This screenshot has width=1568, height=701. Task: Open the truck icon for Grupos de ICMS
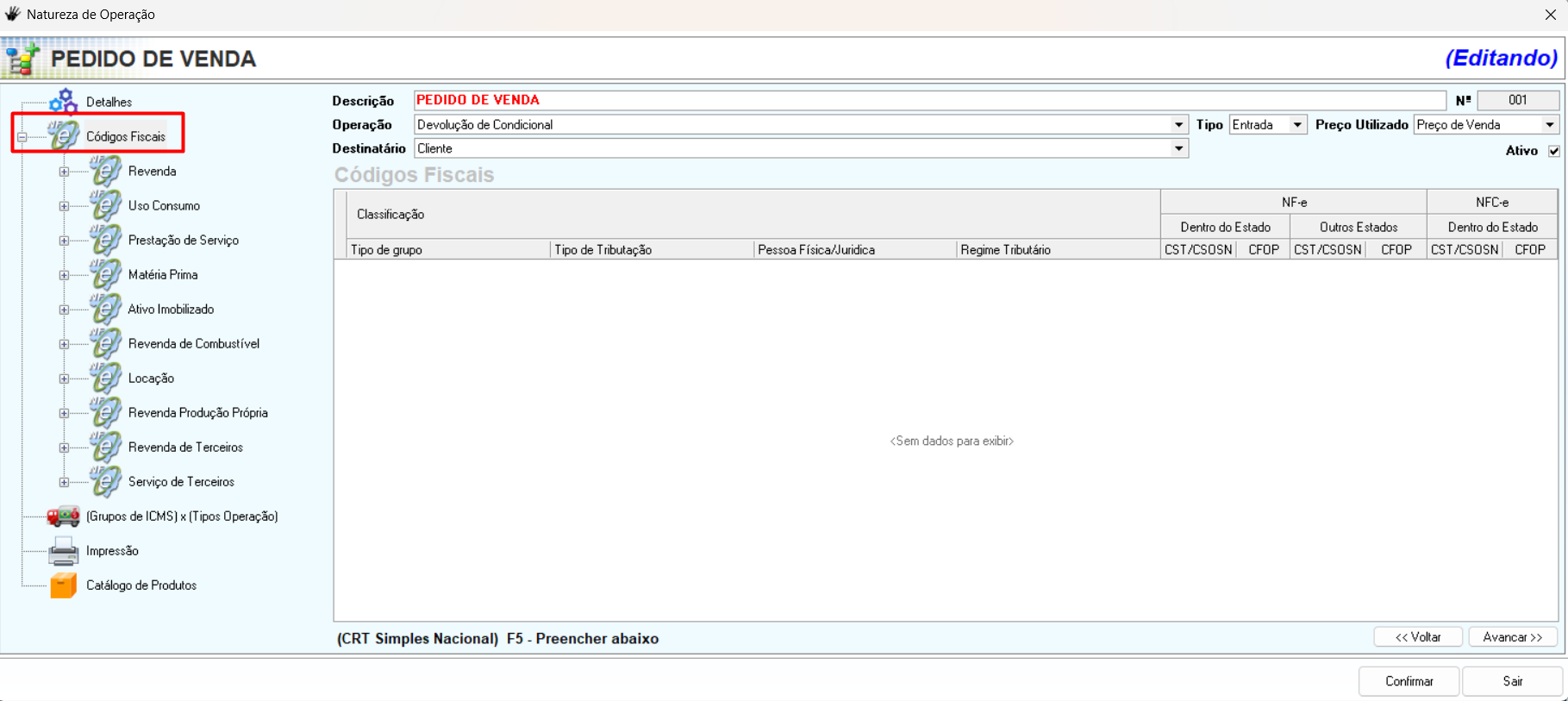coord(63,516)
